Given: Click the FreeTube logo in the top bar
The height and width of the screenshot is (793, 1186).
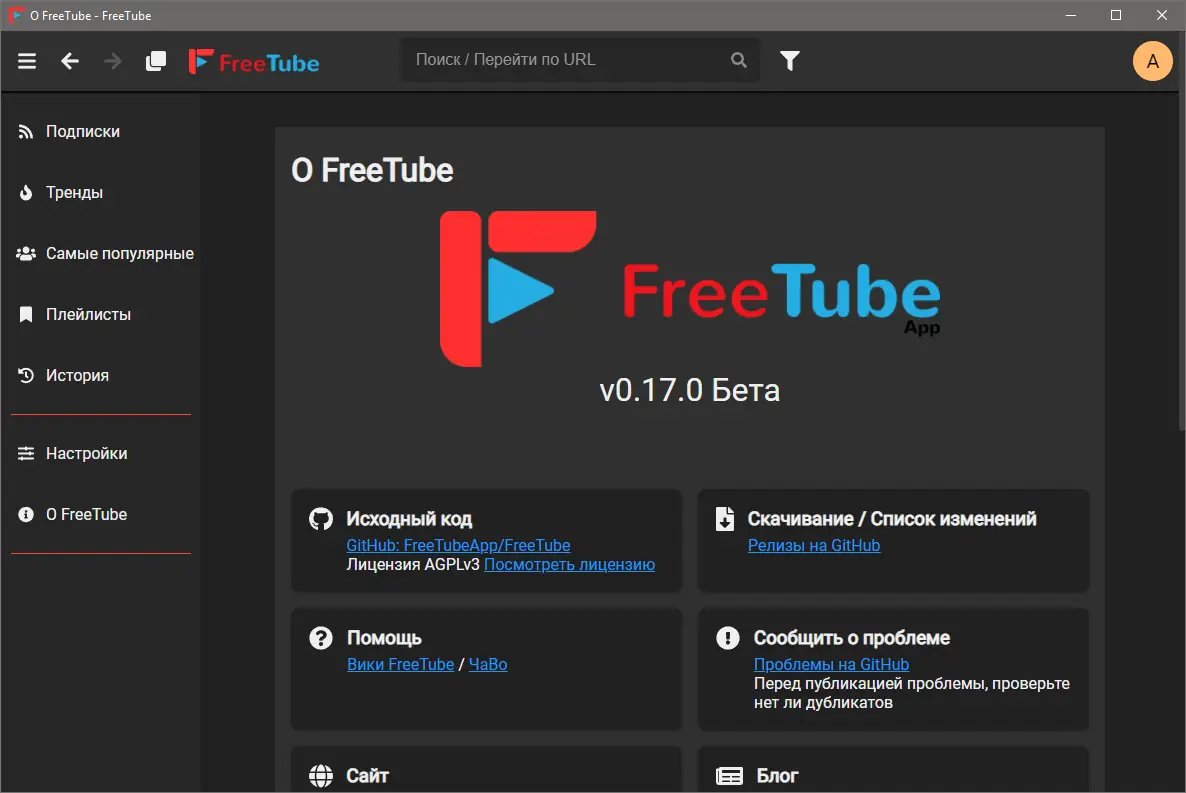Looking at the screenshot, I should pos(254,62).
